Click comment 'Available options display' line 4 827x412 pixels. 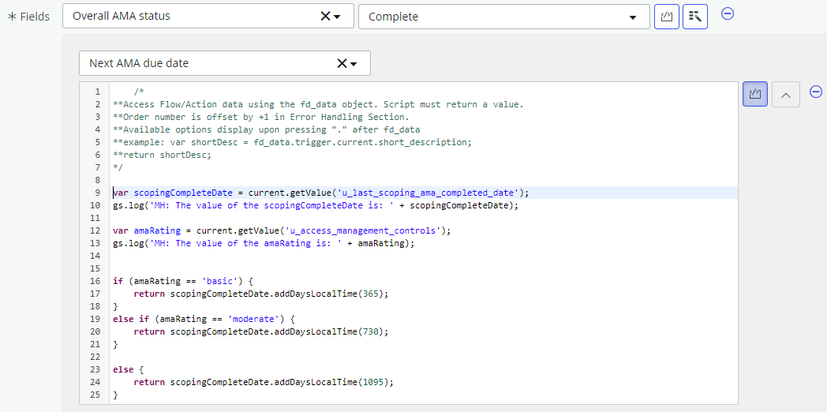click(266, 129)
